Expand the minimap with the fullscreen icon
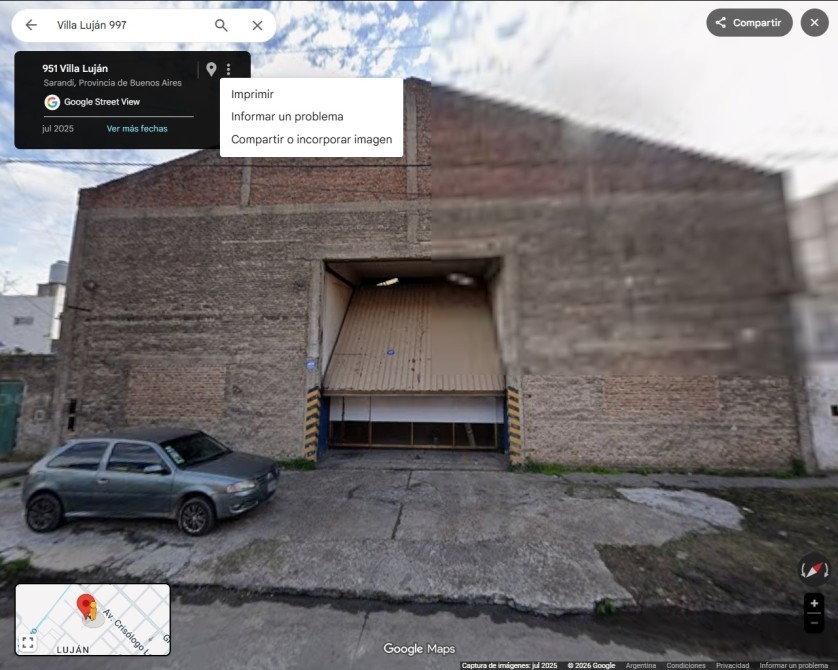Image resolution: width=838 pixels, height=670 pixels. [28, 643]
